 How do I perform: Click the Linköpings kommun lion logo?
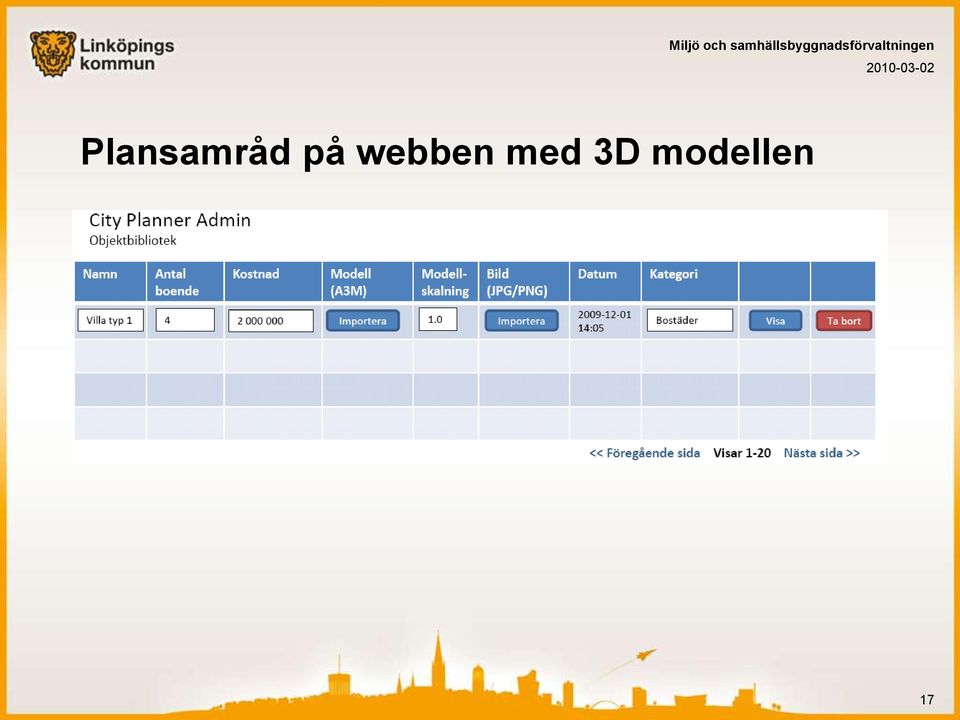pos(53,53)
